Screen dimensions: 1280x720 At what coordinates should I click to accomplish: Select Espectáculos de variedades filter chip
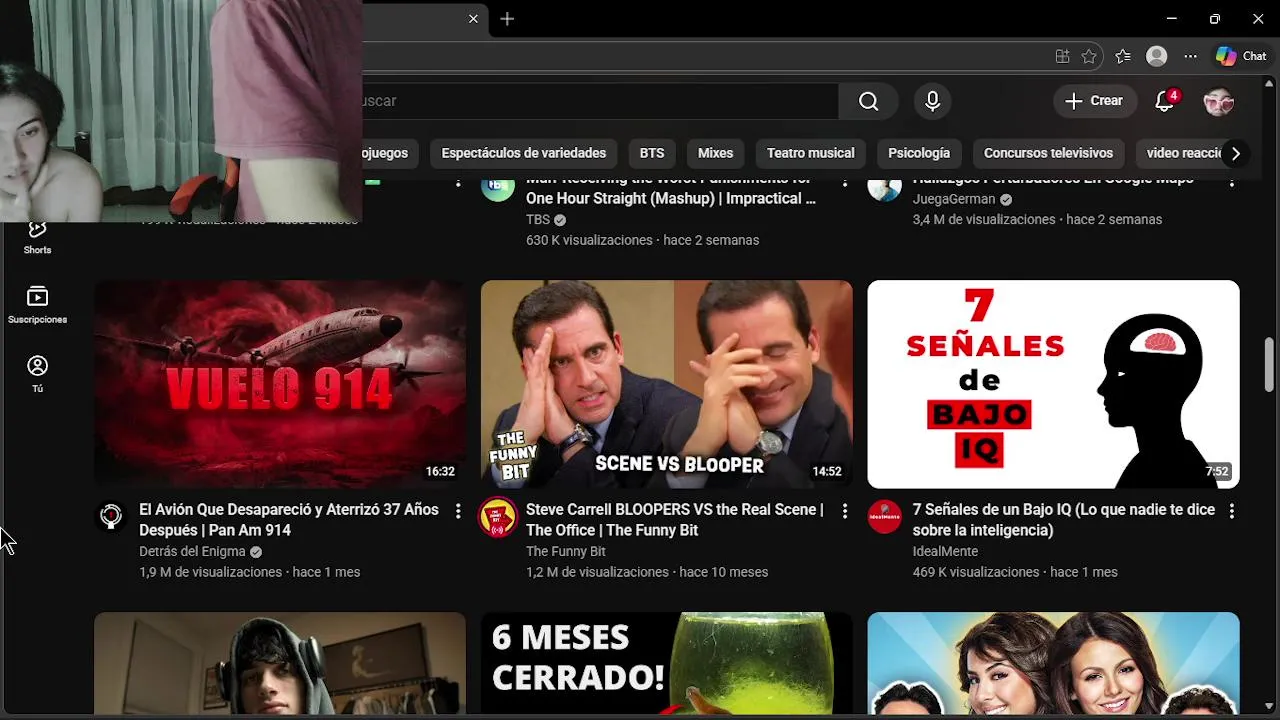click(x=524, y=153)
